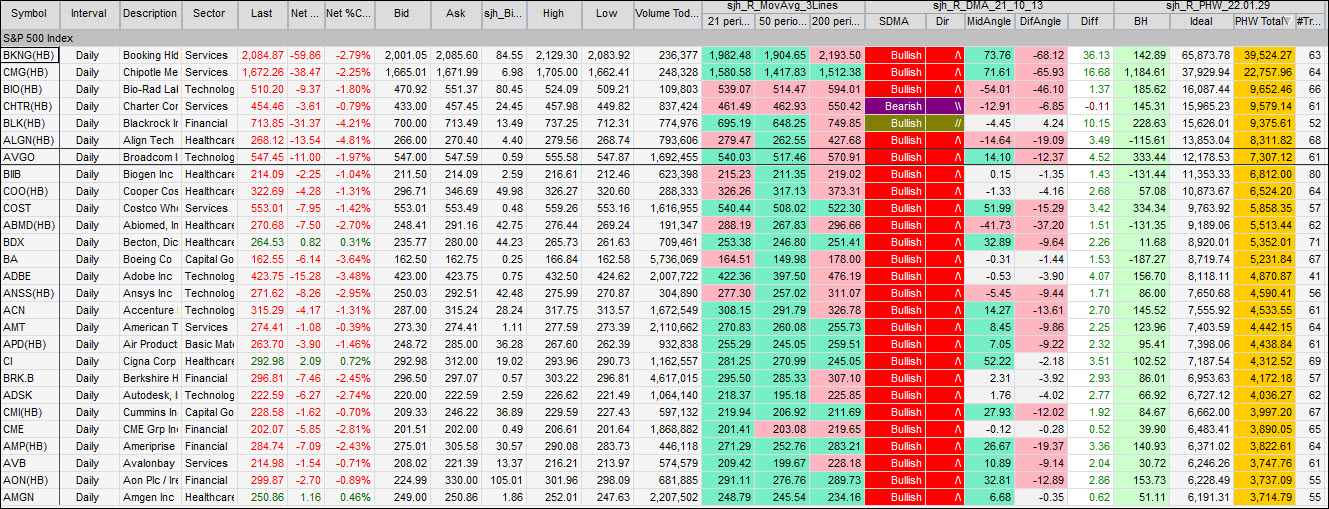Select the AMGN symbol cell

click(30, 497)
